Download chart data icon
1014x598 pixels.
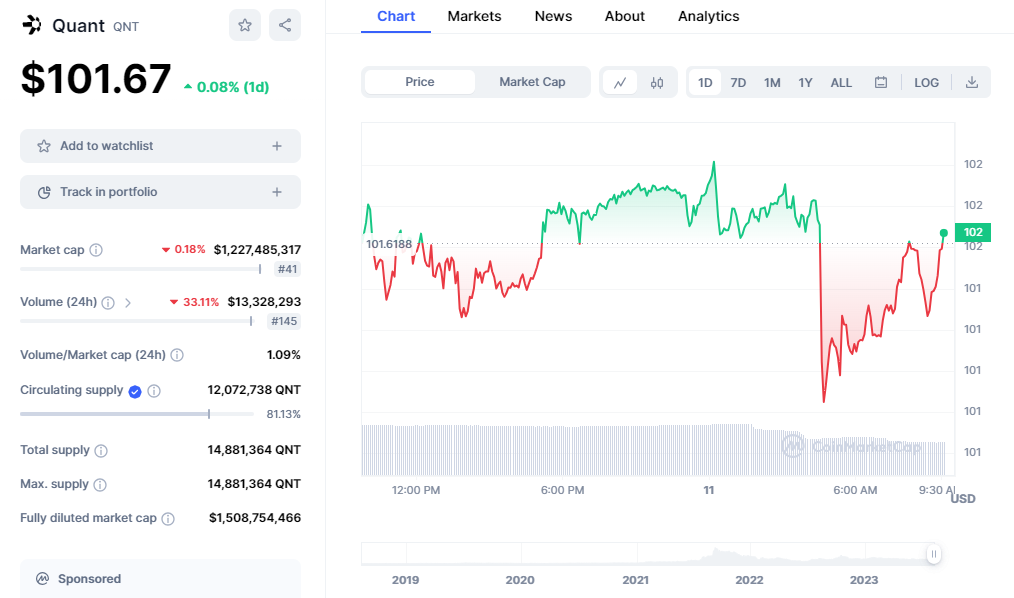click(x=971, y=83)
